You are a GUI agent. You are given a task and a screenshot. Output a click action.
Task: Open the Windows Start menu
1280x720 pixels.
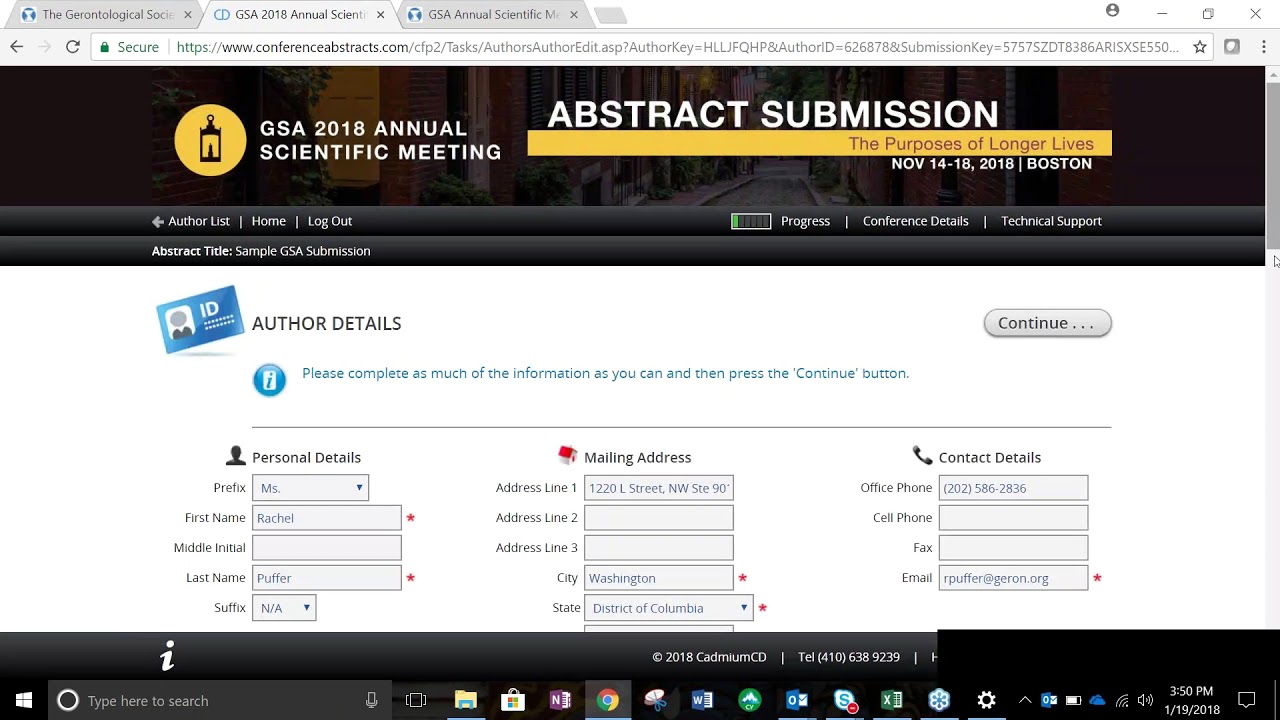24,700
